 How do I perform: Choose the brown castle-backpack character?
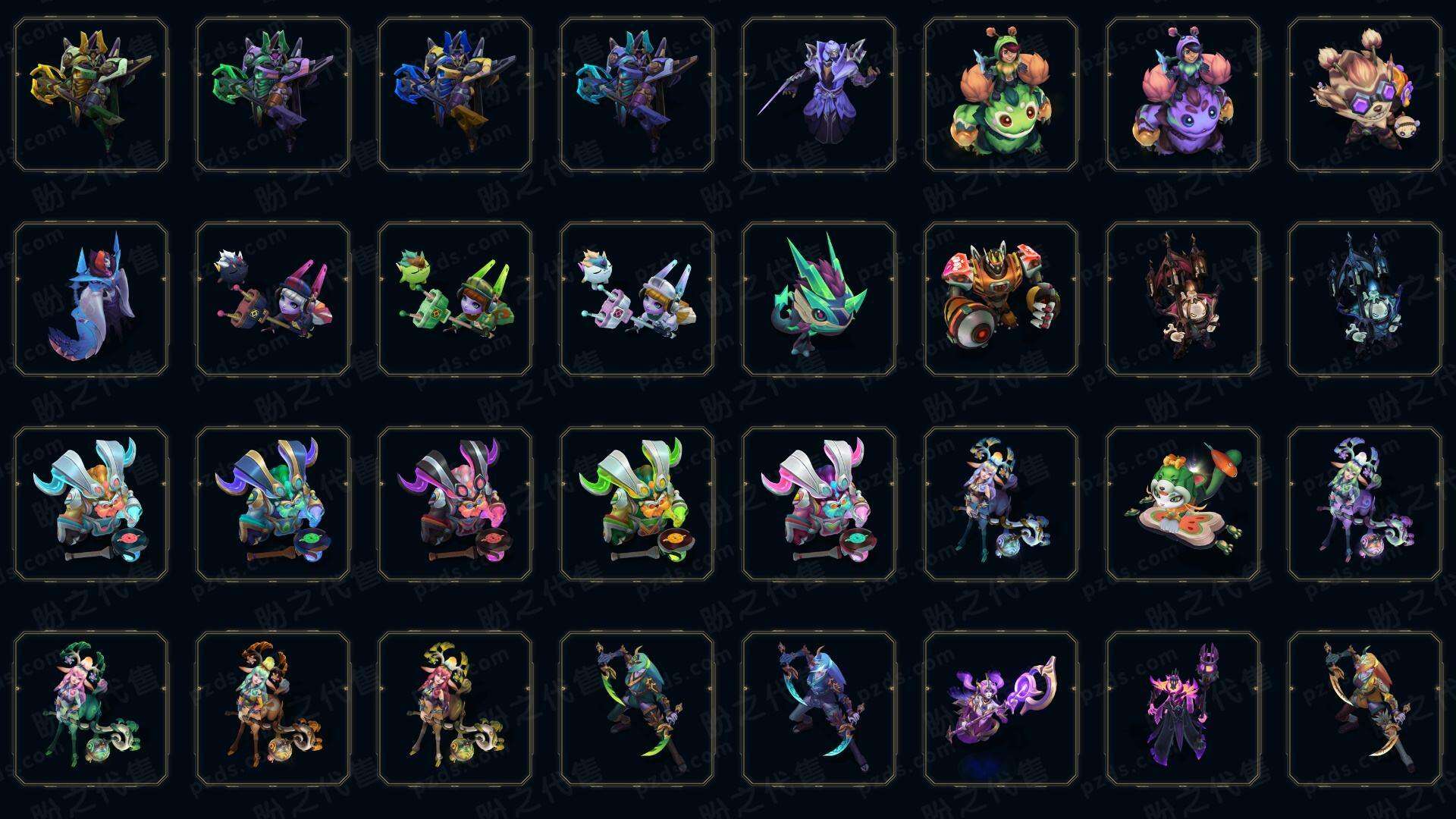click(1183, 299)
